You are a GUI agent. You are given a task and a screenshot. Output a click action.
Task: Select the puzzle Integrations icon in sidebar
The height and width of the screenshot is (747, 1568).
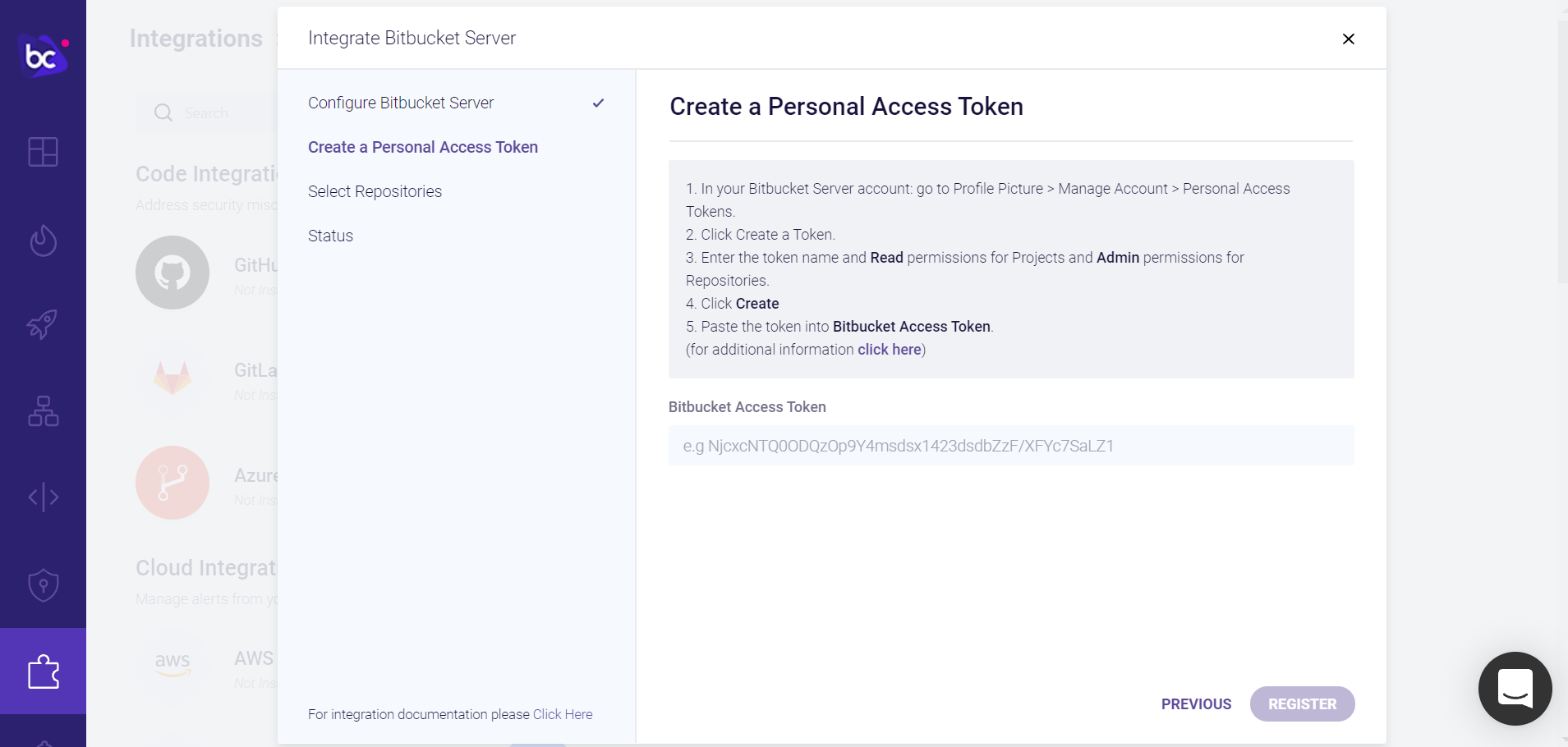43,671
